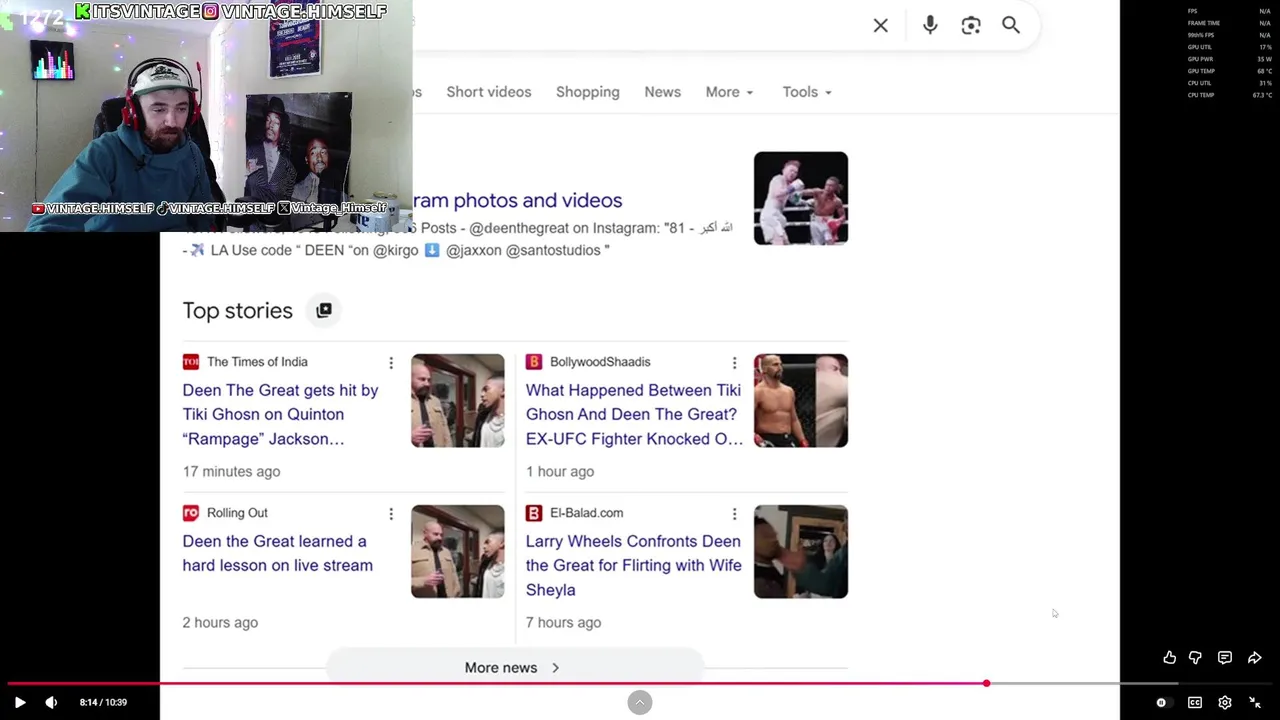Like the video with thumbs up
This screenshot has height=720, width=1280.
pos(1169,657)
